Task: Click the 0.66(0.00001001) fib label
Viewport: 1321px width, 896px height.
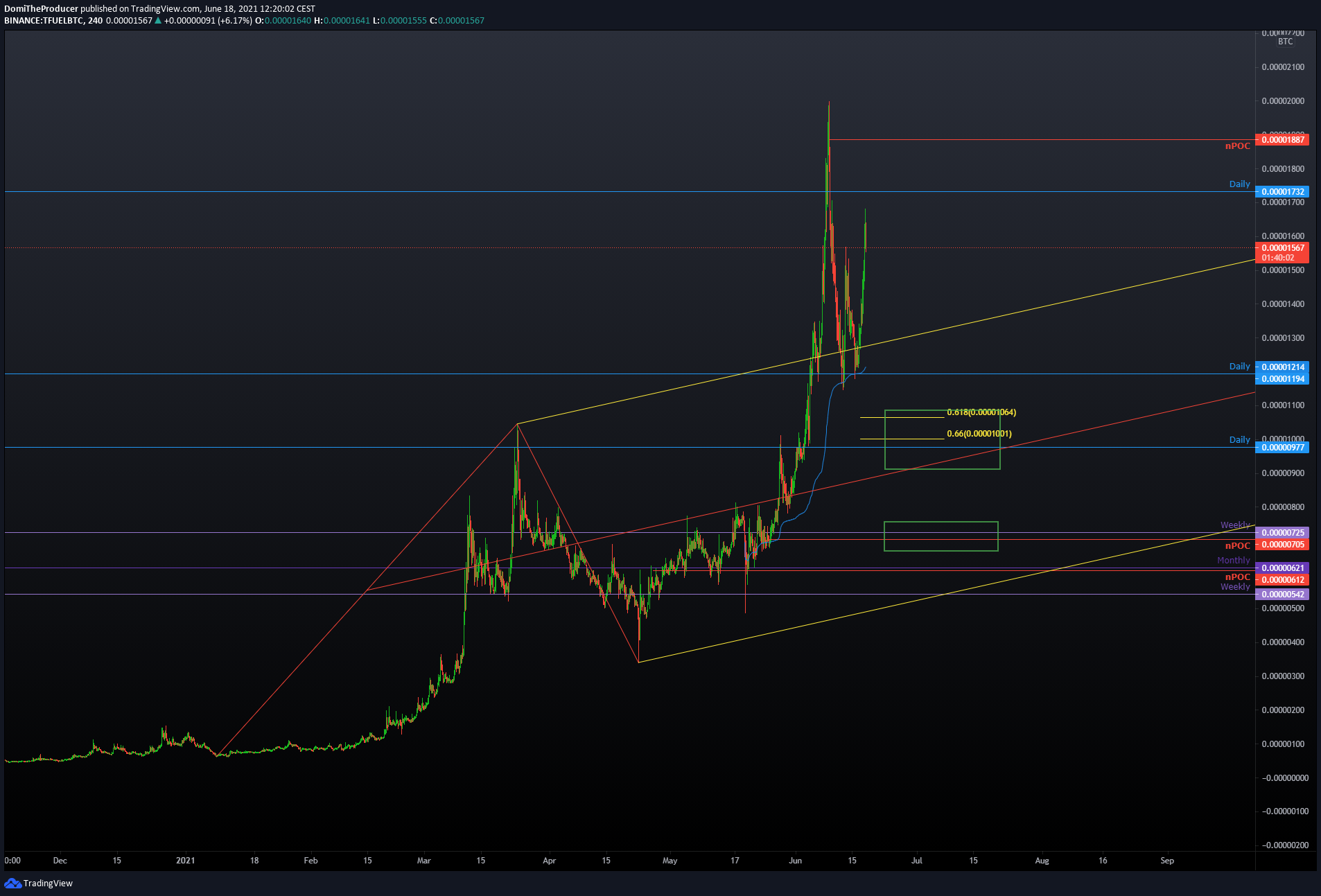Action: tap(979, 434)
